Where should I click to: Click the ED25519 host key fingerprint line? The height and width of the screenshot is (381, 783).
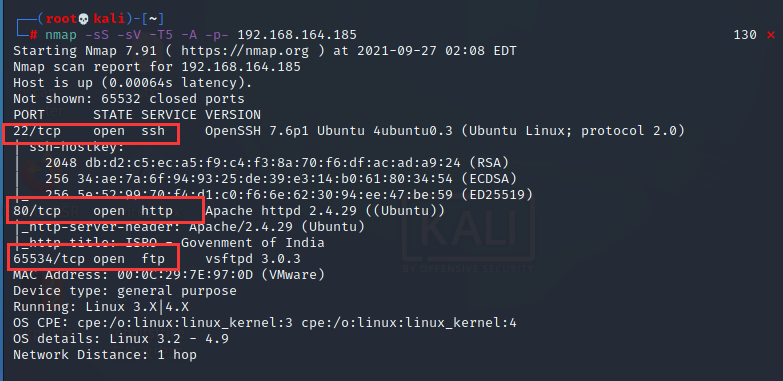289,195
